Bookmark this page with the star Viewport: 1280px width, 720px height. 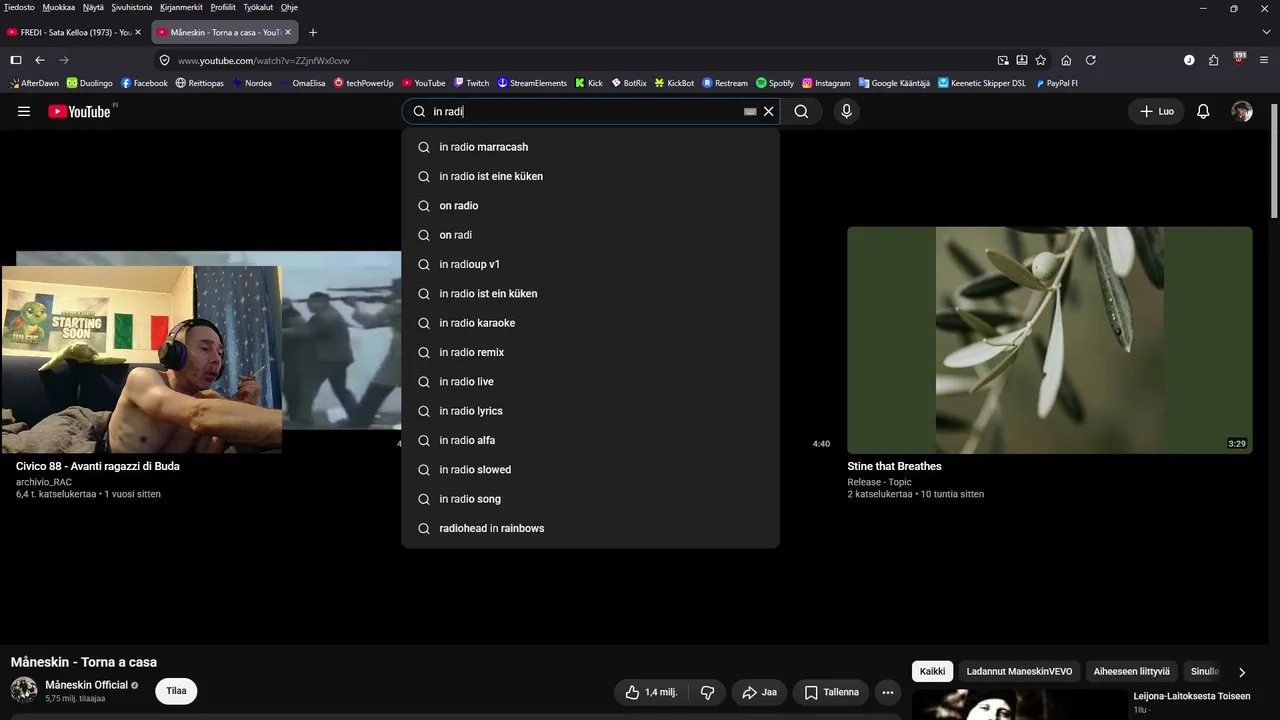click(x=1041, y=60)
